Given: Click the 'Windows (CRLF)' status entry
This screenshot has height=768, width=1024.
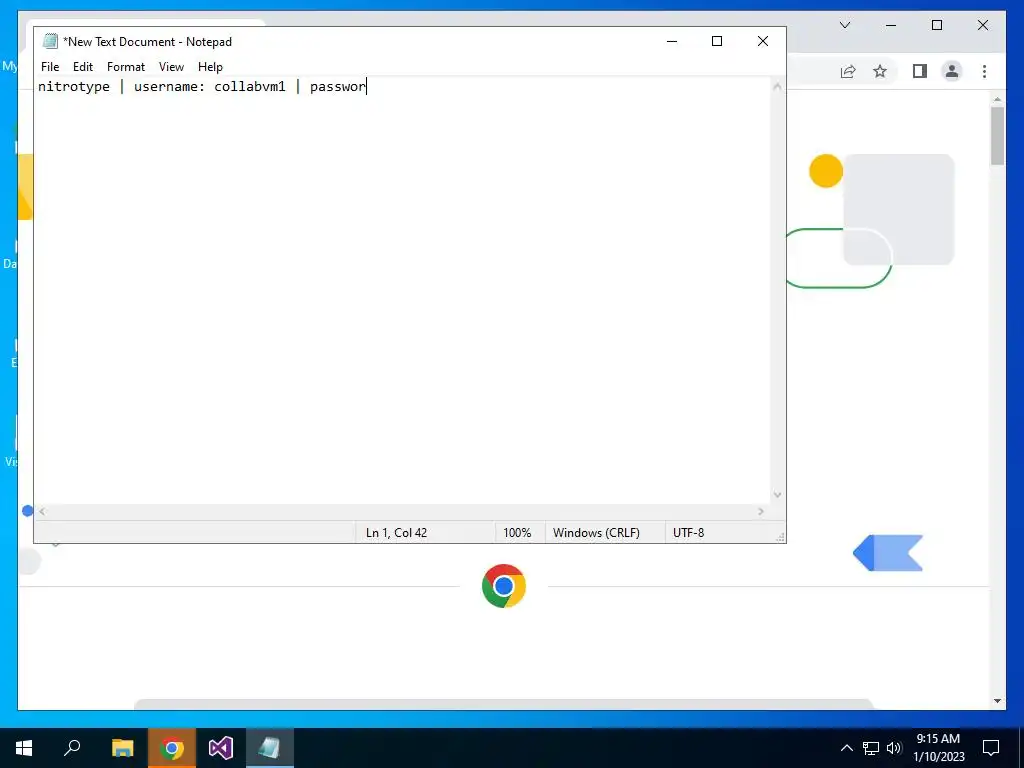Looking at the screenshot, I should (596, 533).
